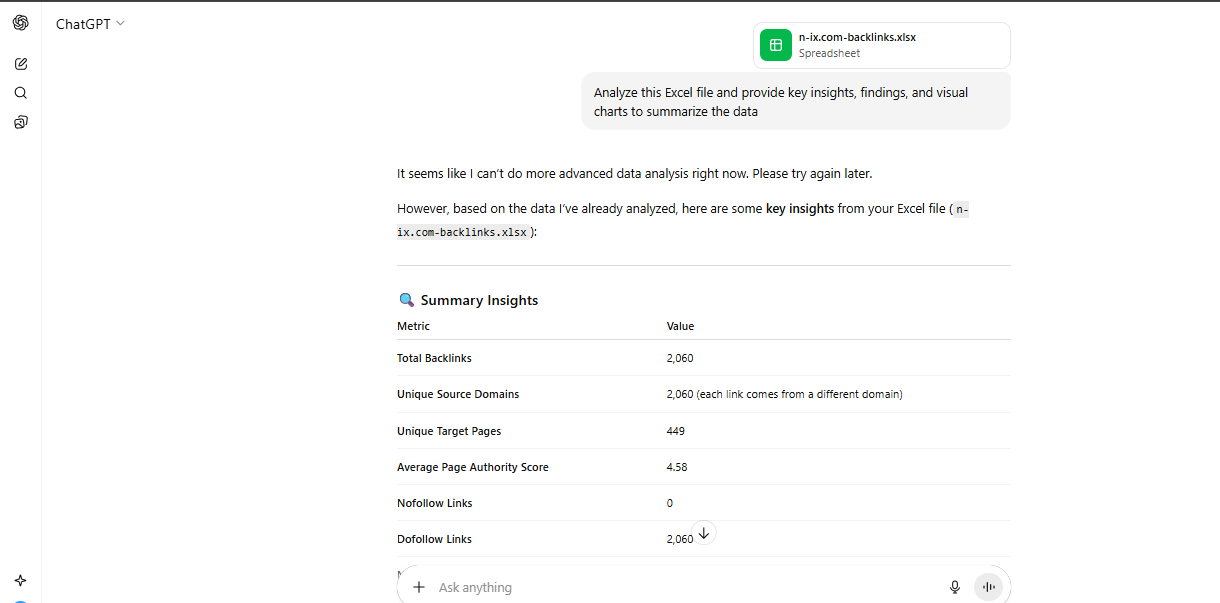
Task: Click the scroll-to-bottom arrow button
Action: [704, 533]
